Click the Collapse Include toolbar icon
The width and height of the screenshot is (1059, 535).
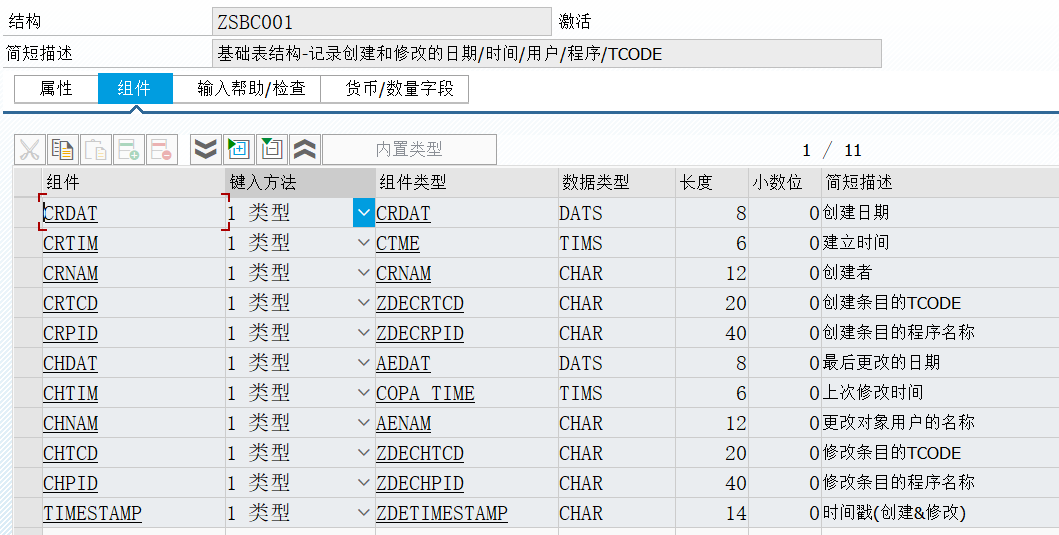point(272,149)
